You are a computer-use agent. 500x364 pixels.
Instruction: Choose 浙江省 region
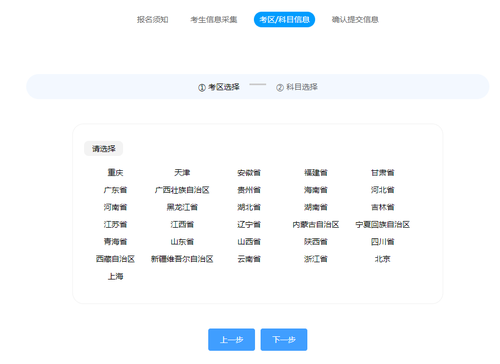pos(316,259)
